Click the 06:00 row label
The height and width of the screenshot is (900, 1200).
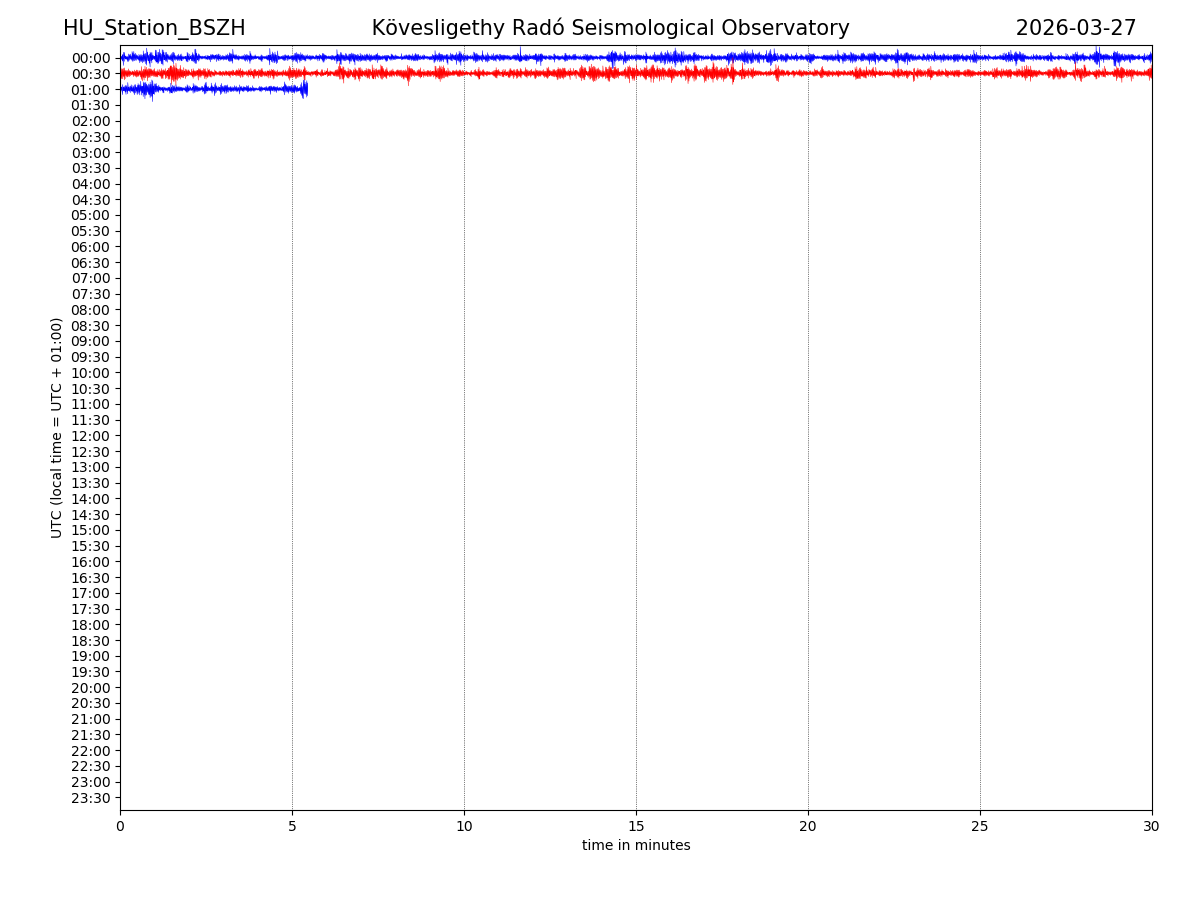pos(90,247)
